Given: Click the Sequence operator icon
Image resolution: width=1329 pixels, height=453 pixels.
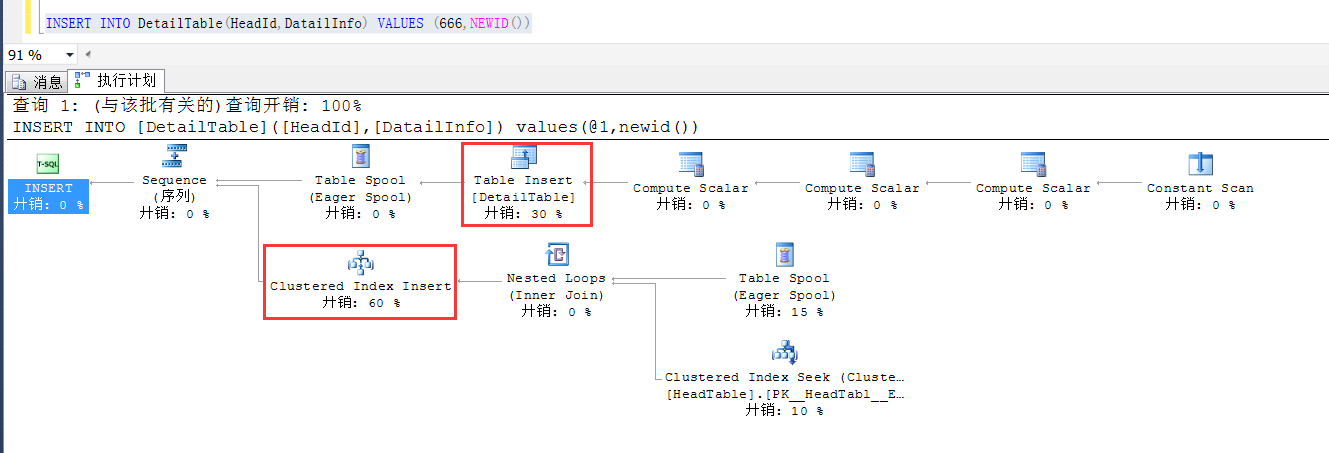Looking at the screenshot, I should coord(176,155).
